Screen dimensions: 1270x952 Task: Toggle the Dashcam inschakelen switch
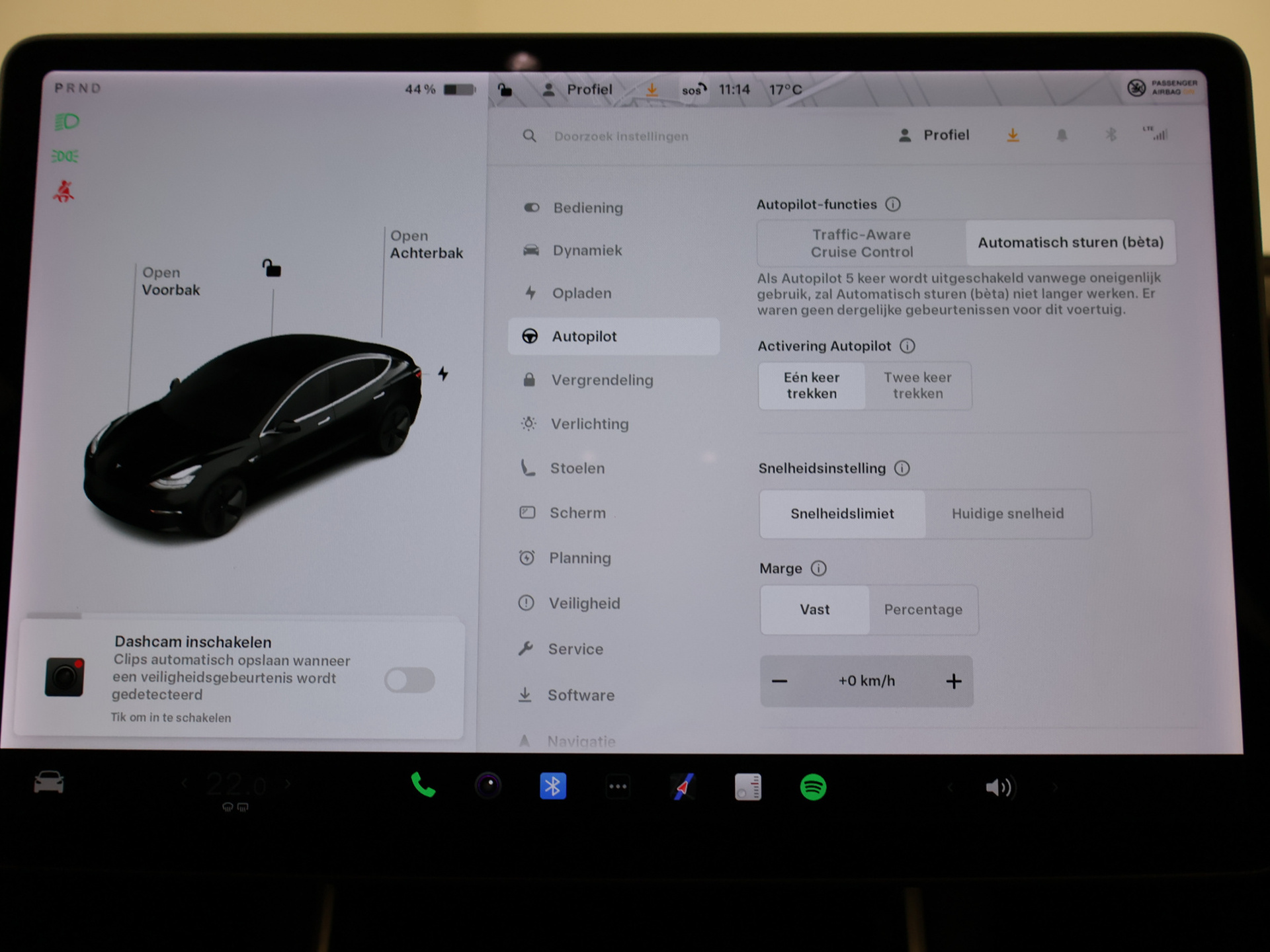pyautogui.click(x=409, y=680)
